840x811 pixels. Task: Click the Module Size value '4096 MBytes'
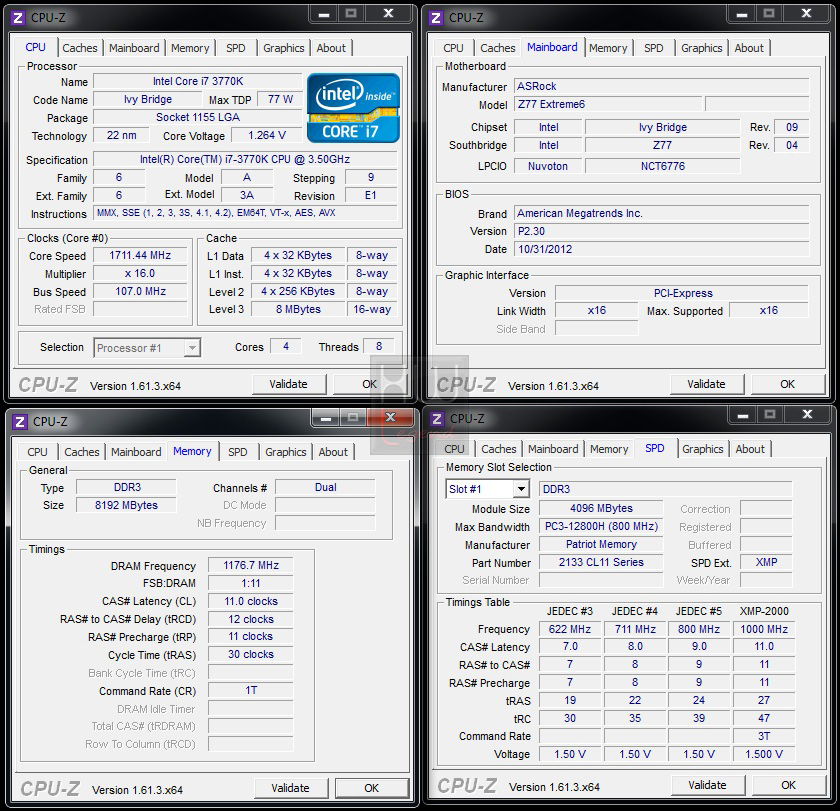pos(601,508)
